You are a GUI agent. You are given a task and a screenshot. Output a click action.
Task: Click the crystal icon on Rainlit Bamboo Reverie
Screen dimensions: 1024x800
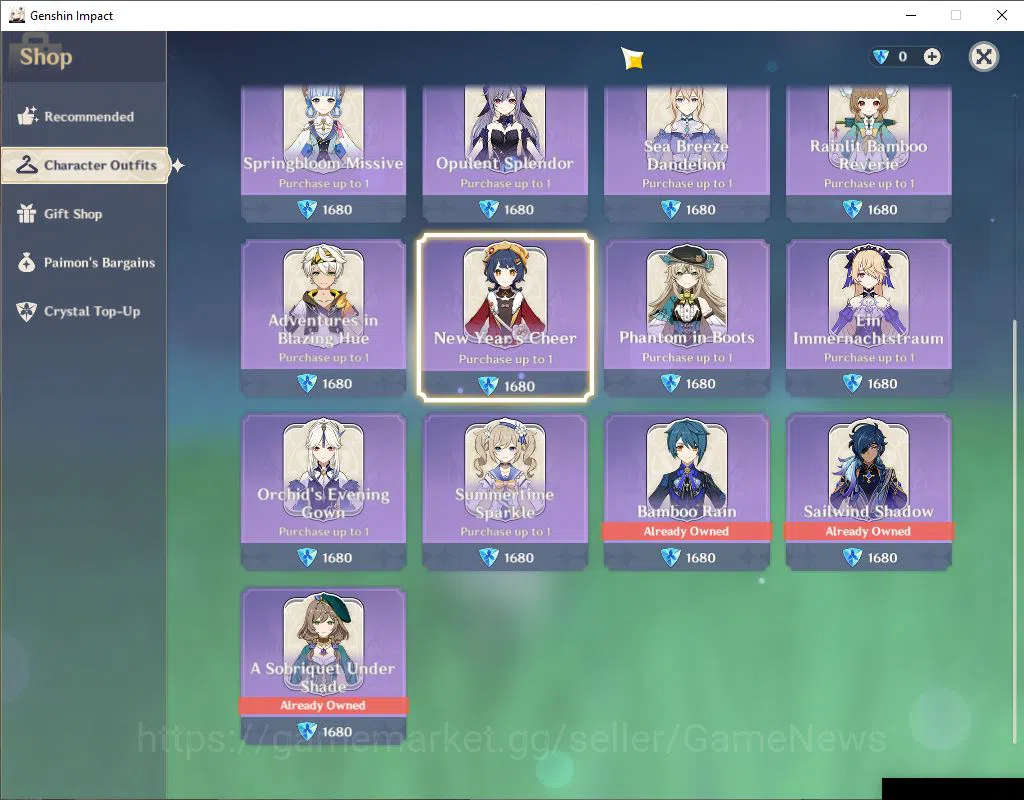[852, 209]
